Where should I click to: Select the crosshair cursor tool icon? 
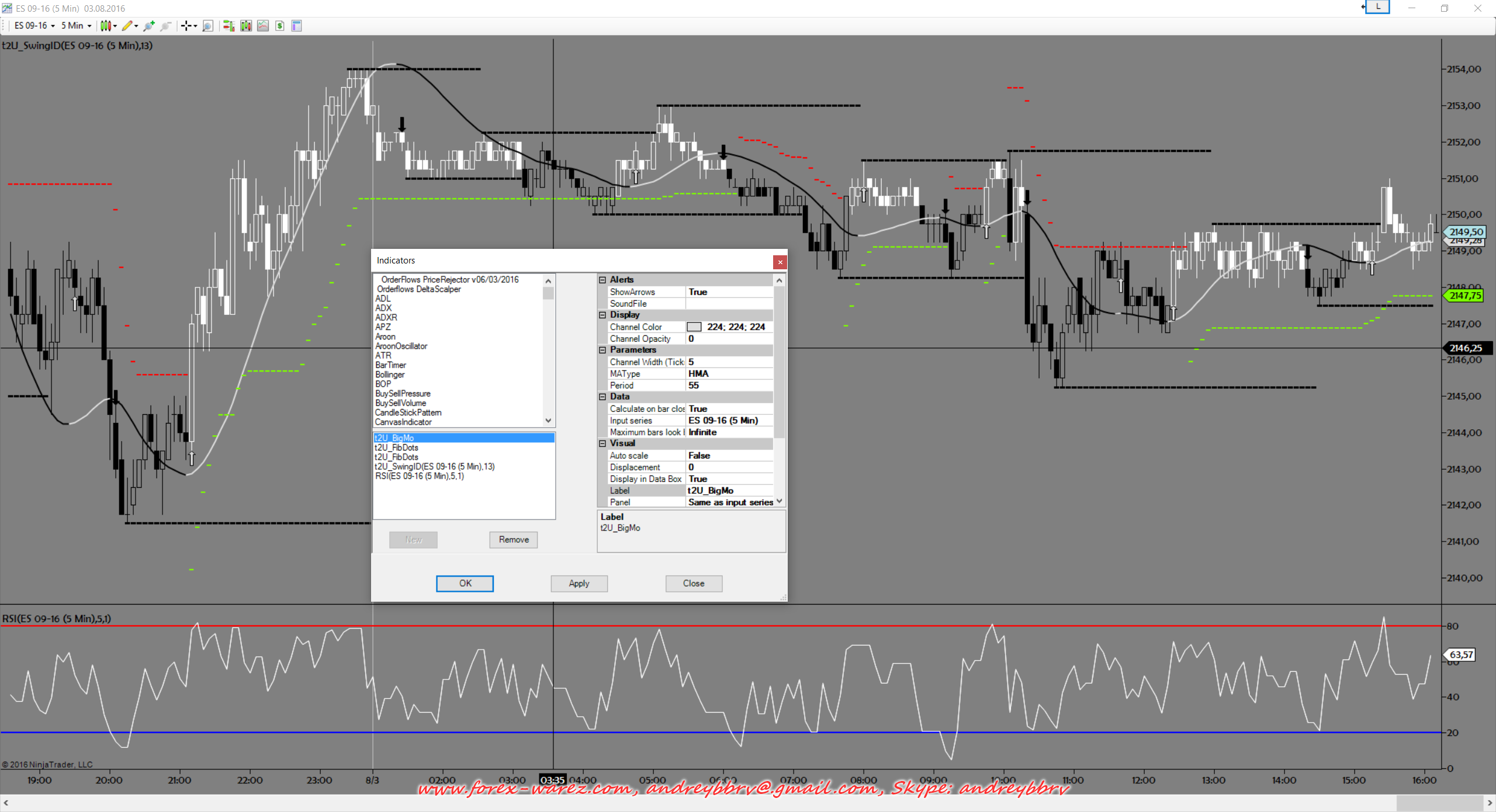pos(186,26)
